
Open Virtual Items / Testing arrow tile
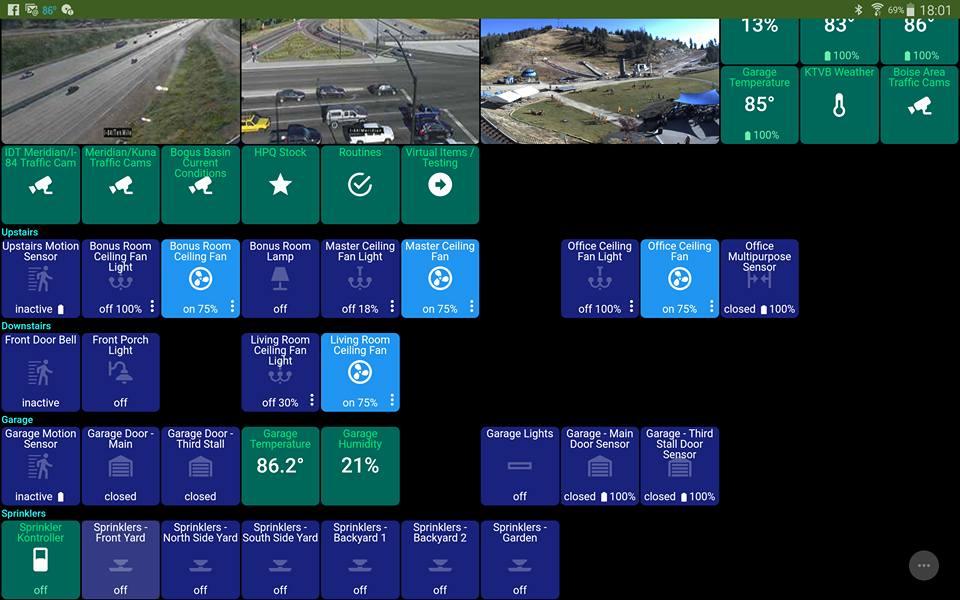pos(440,184)
